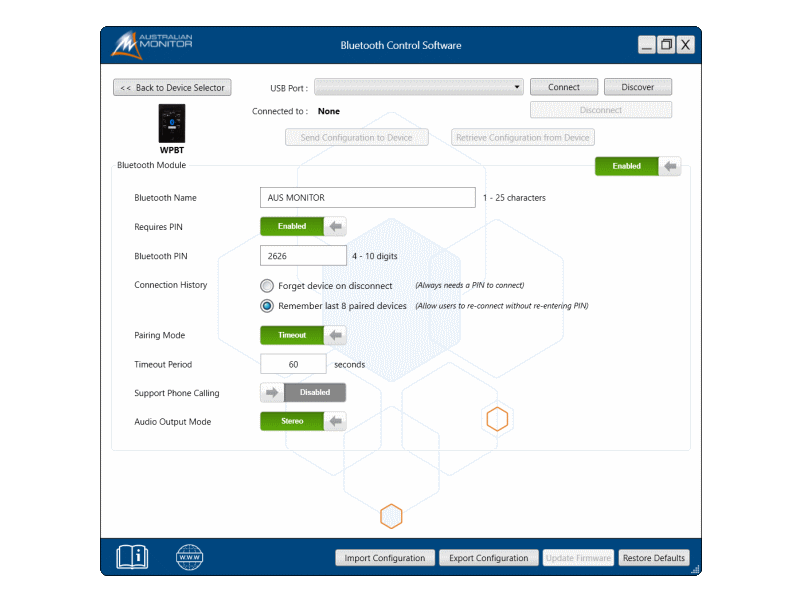The image size is (800, 600).
Task: Toggle the Bluetooth Module Enabled switch
Action: point(637,166)
